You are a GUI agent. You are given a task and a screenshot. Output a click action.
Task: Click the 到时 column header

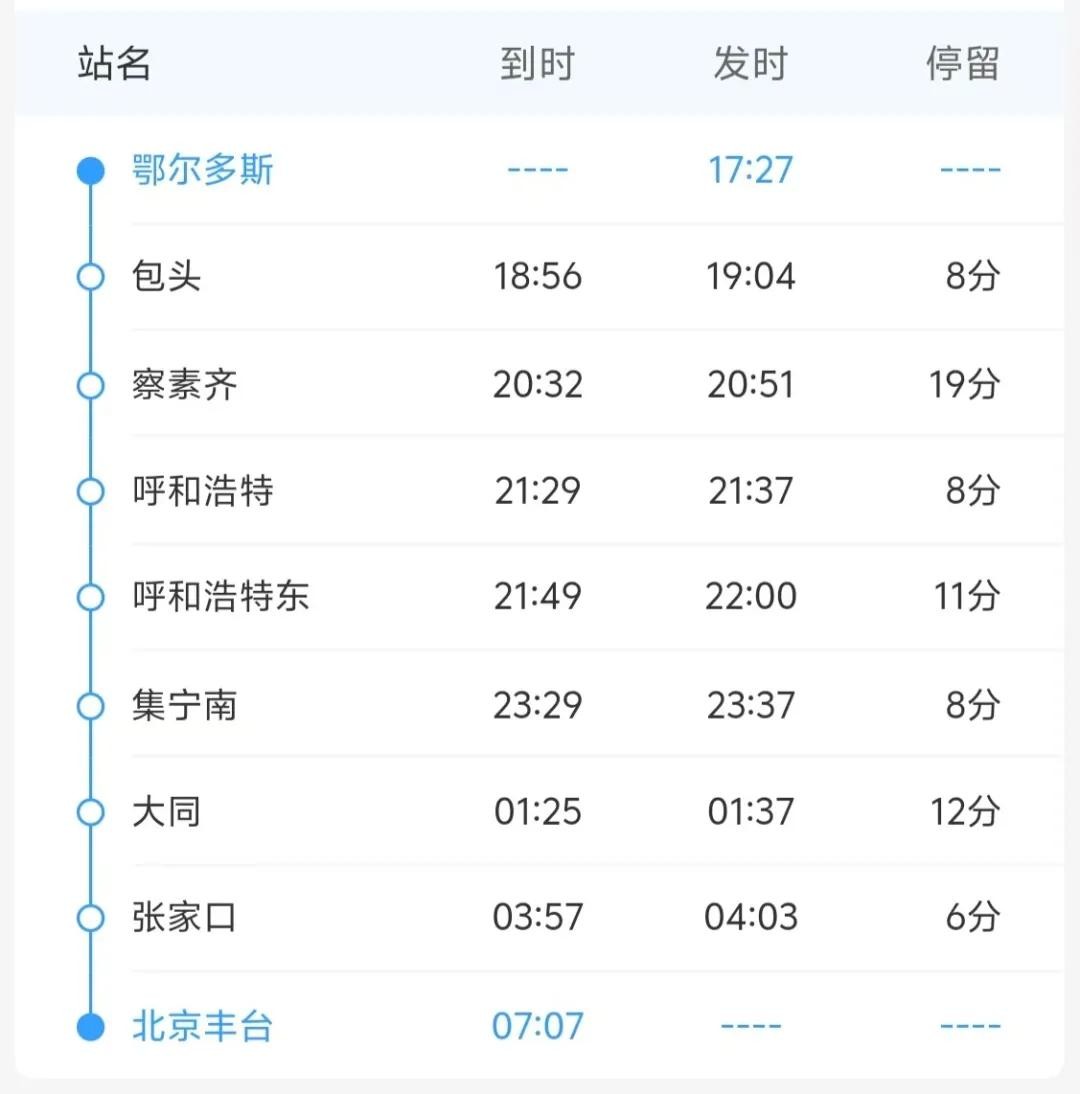[538, 64]
